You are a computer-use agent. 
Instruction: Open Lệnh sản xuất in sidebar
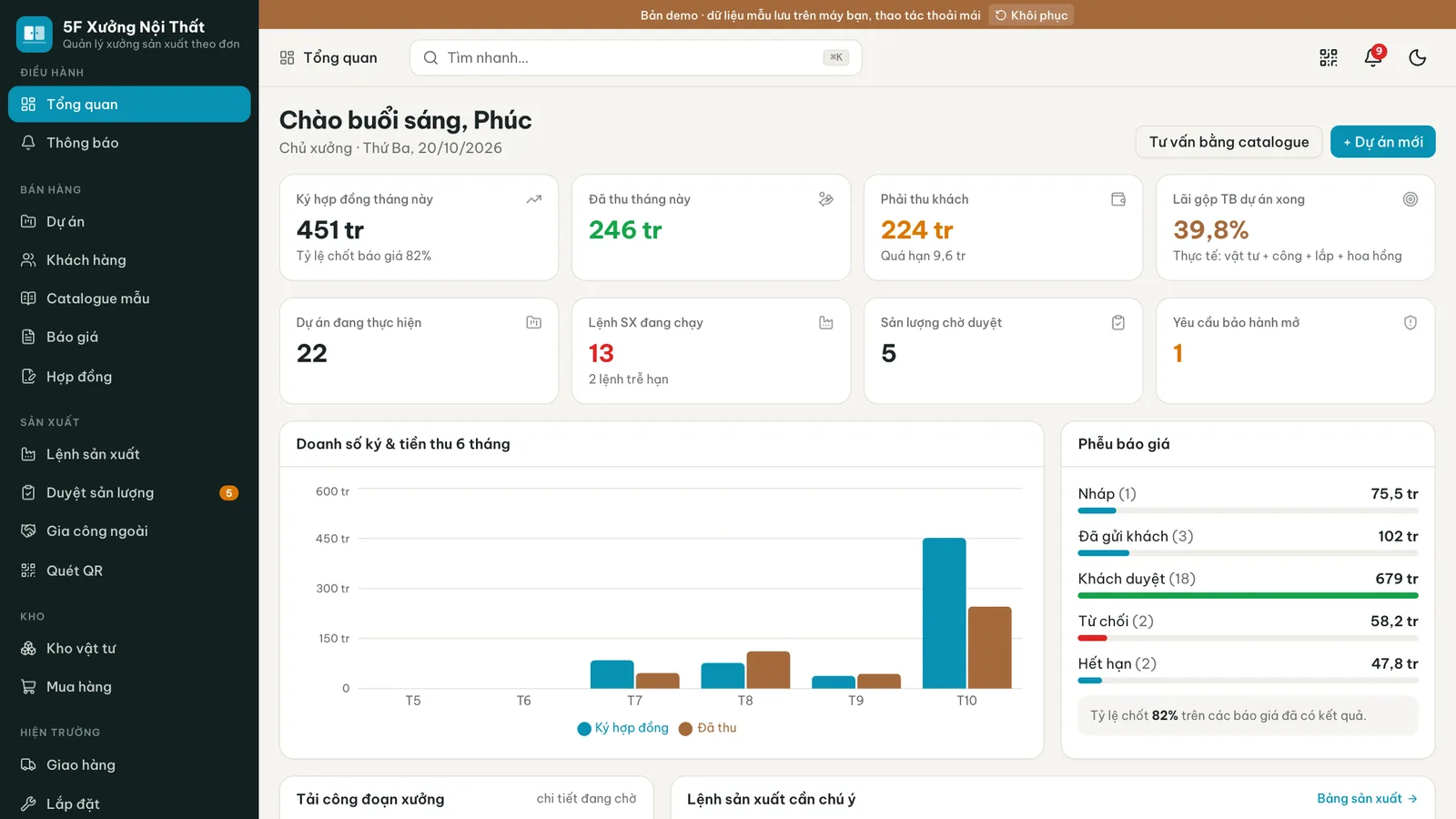129,454
